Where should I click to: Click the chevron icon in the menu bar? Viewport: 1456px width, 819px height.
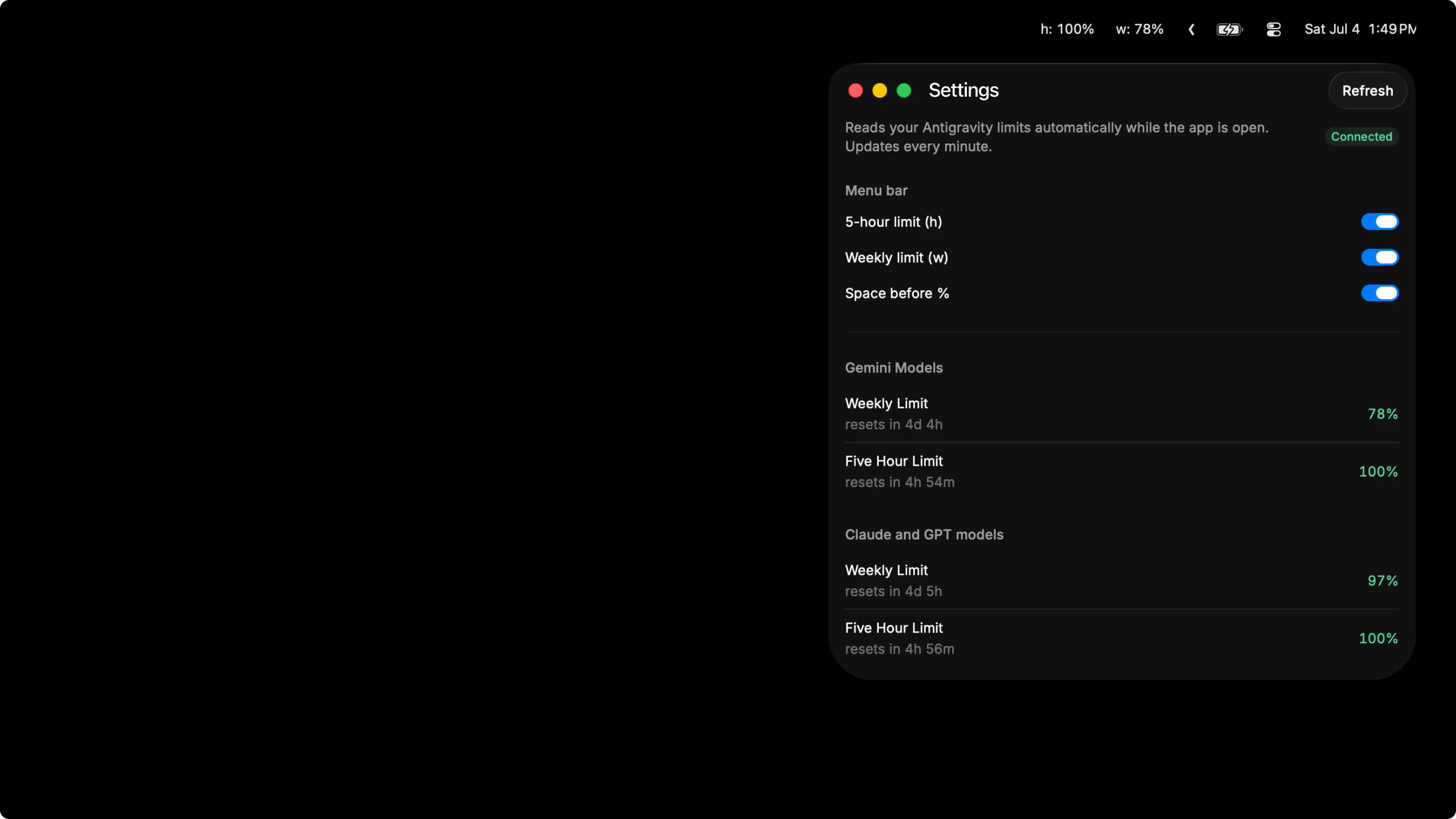click(x=1191, y=30)
